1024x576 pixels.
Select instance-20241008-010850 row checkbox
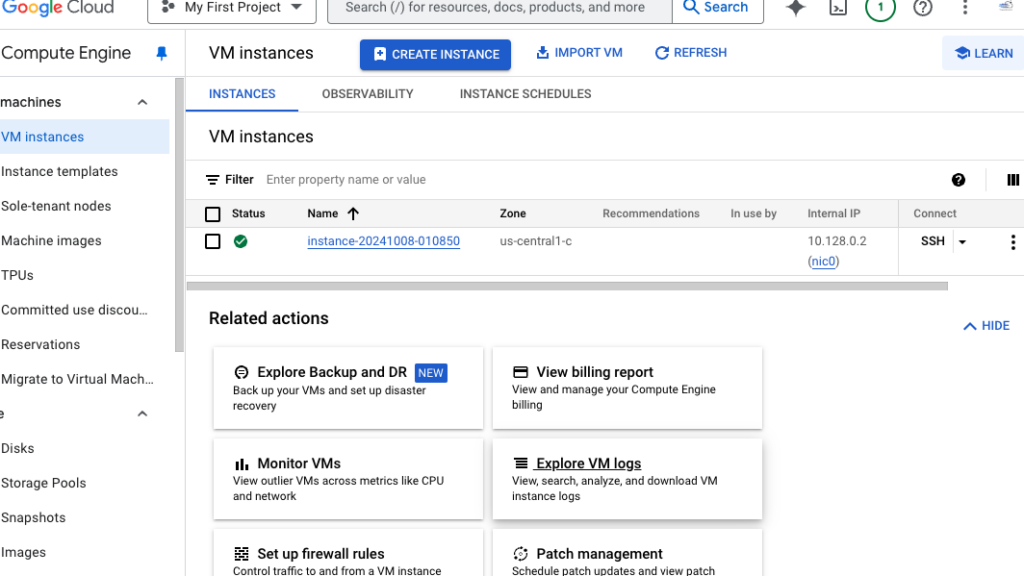click(x=212, y=242)
